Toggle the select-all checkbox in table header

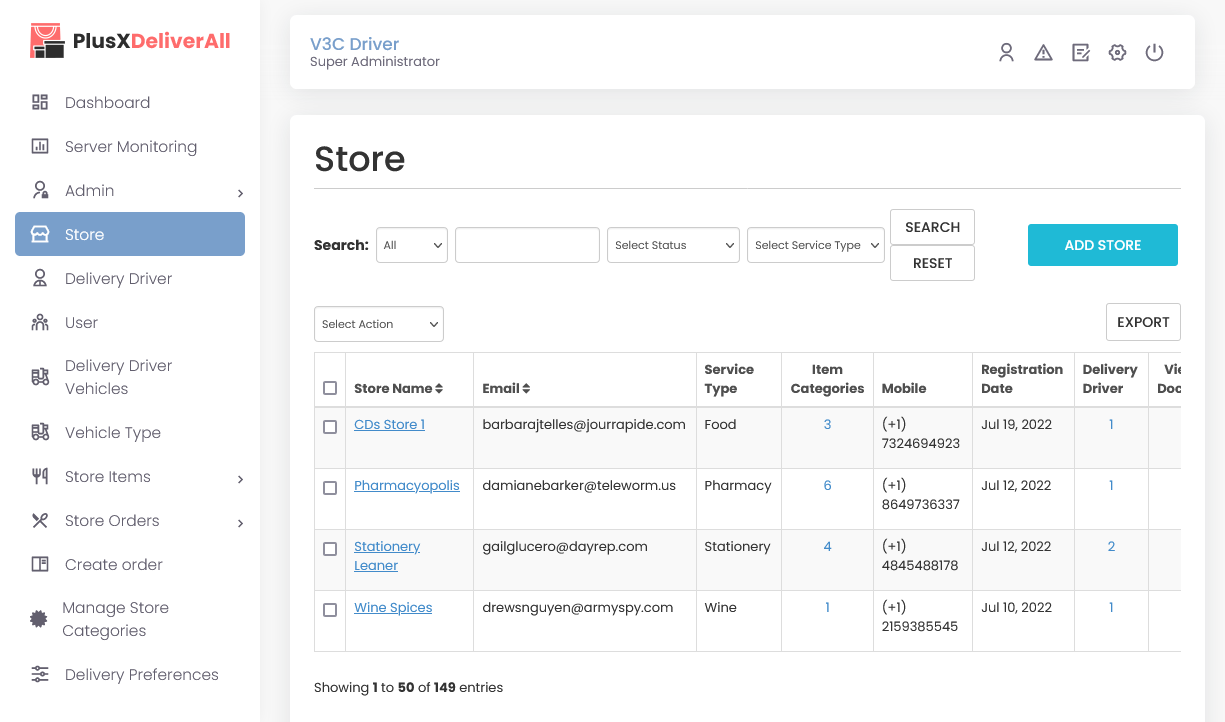click(x=330, y=388)
